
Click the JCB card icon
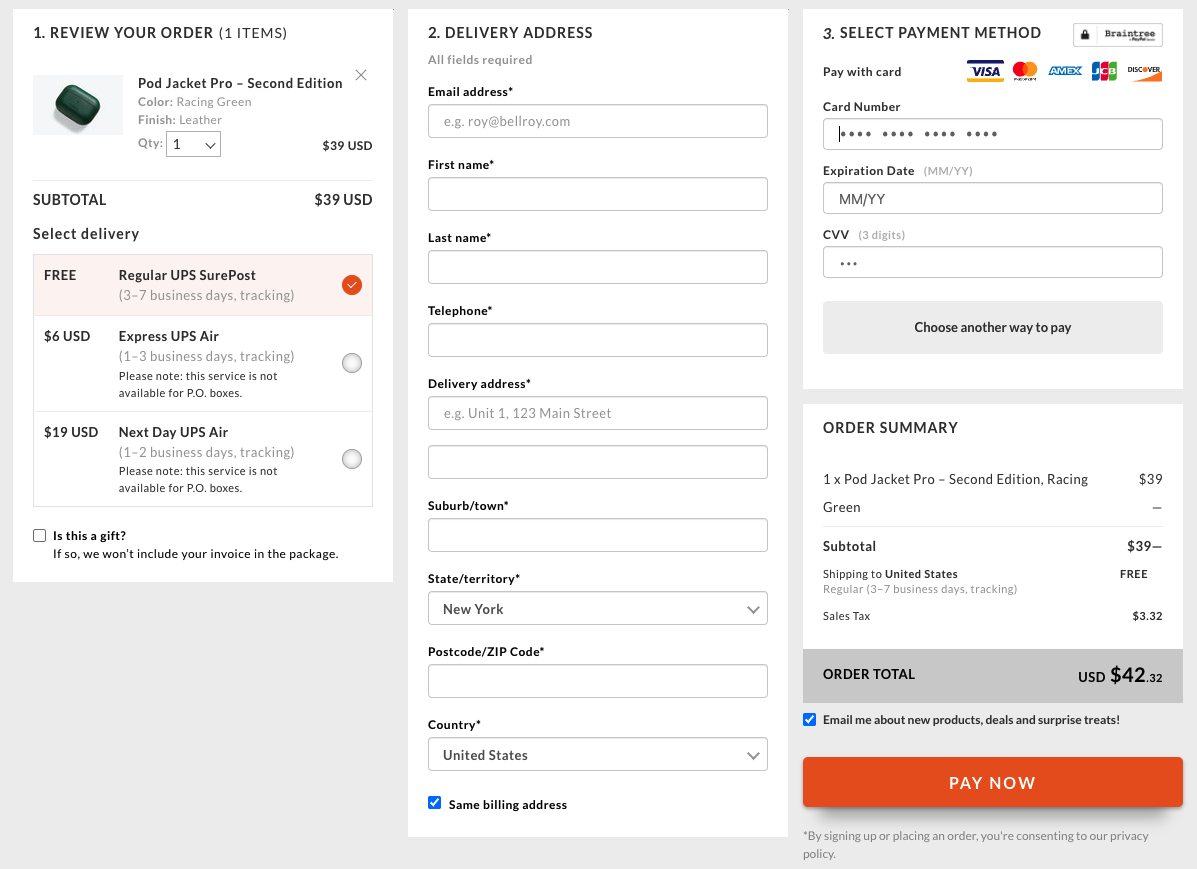coord(1104,71)
